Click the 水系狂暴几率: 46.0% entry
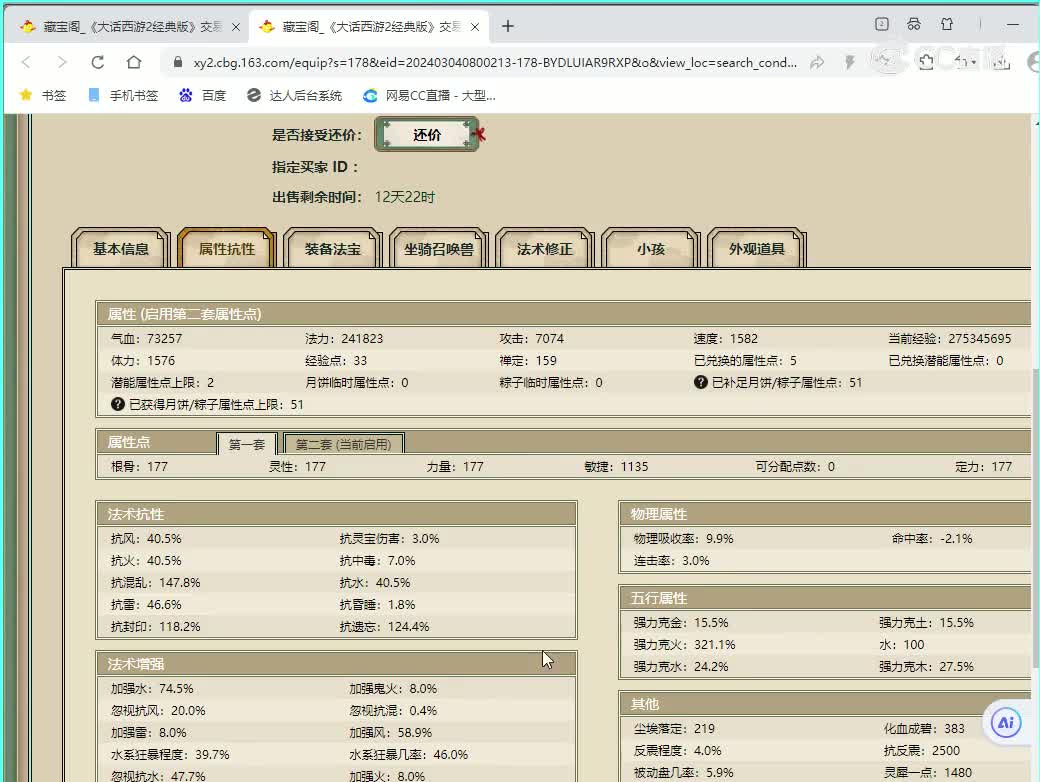Viewport: 1040px width, 782px height. (x=409, y=754)
